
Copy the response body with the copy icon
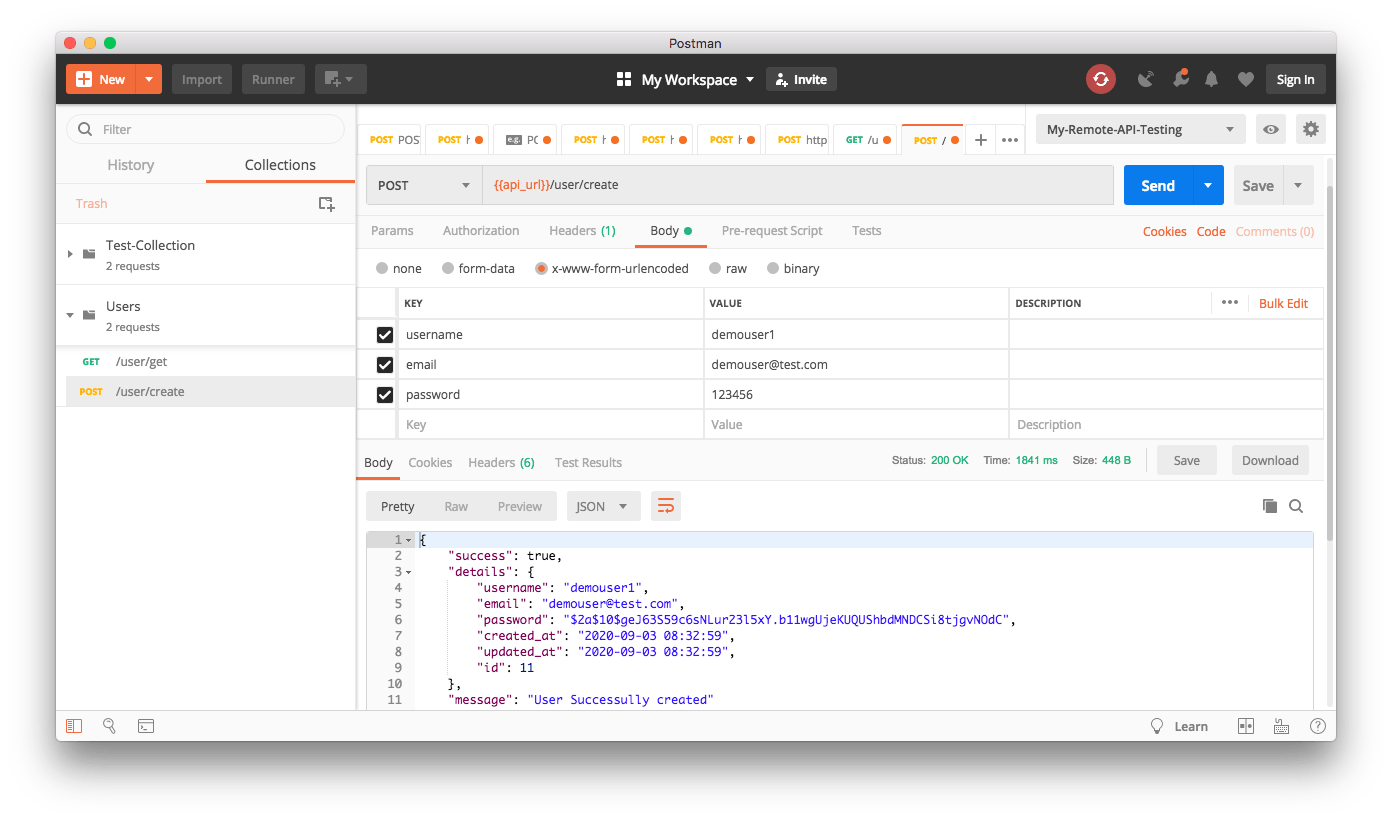[x=1270, y=506]
